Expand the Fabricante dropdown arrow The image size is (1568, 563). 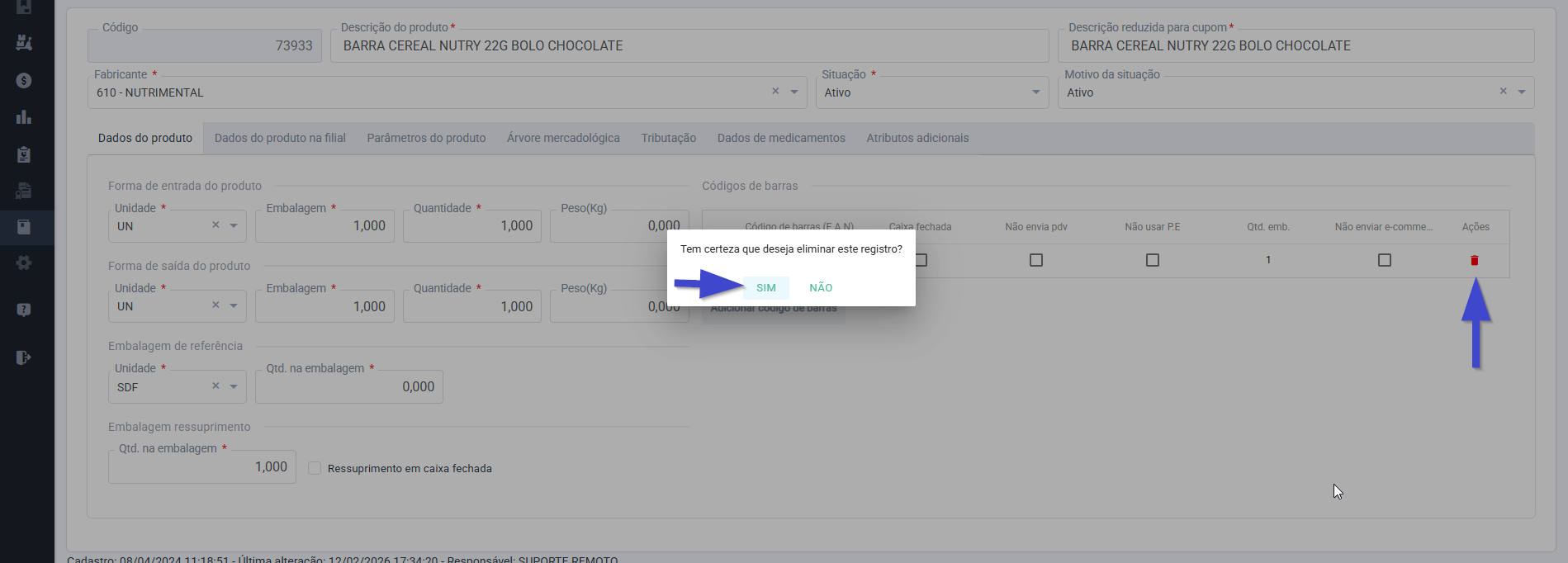pos(794,92)
